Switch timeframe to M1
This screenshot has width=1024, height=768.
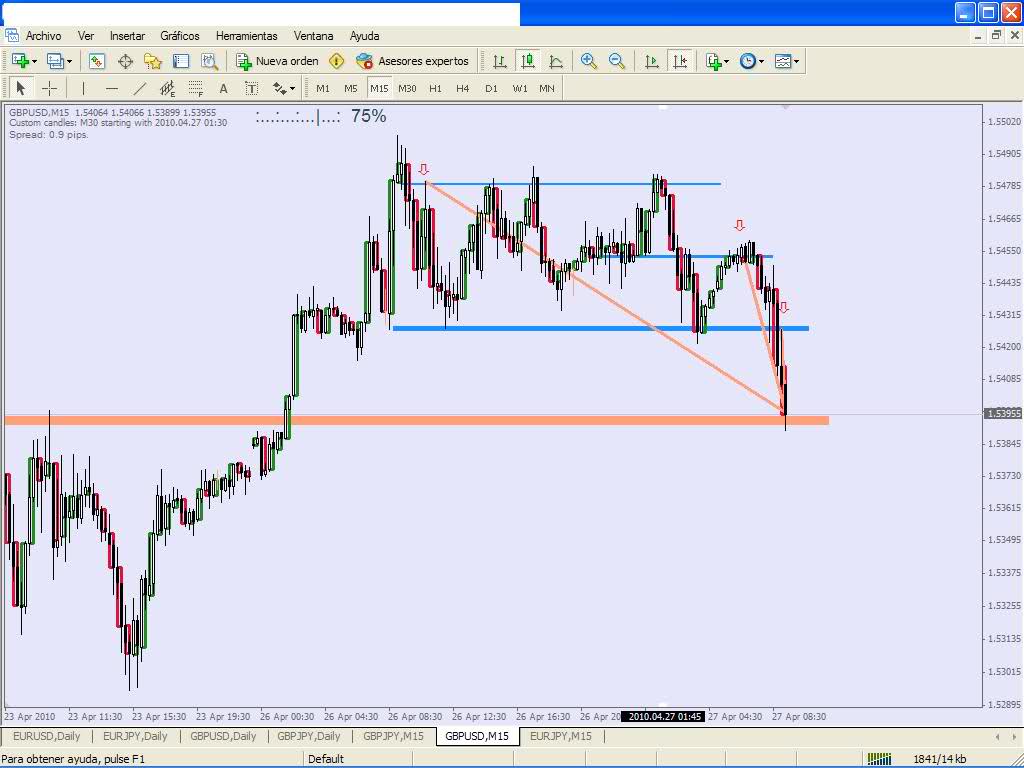(x=323, y=88)
